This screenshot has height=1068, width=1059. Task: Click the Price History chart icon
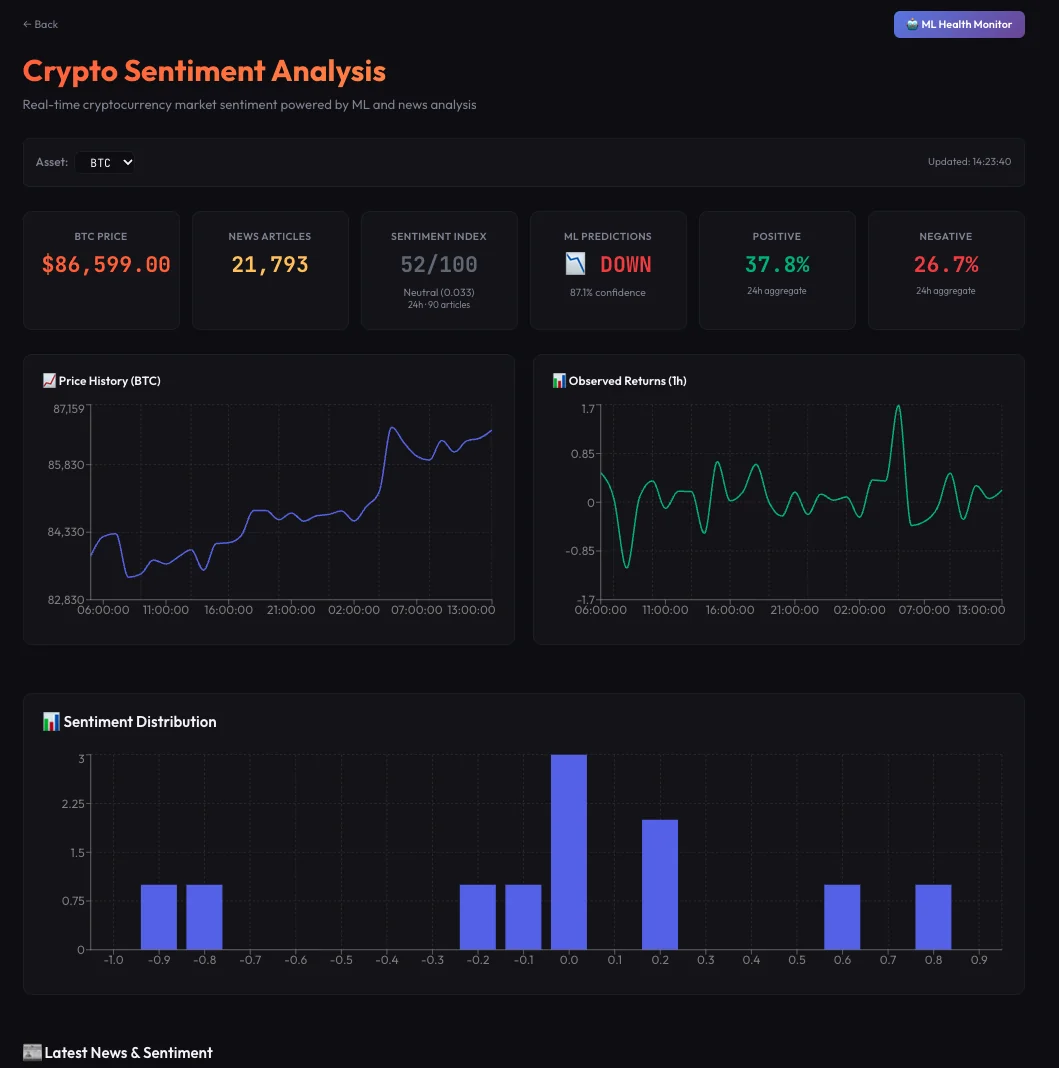[49, 381]
